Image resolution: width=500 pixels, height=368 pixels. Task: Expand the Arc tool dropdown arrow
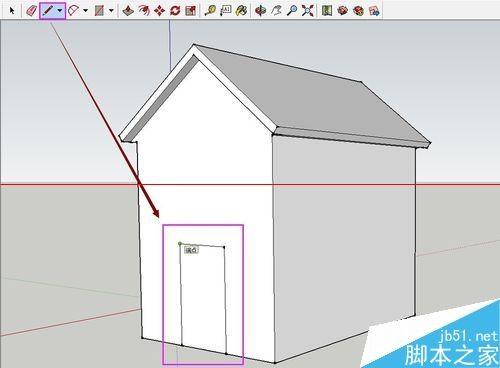point(85,11)
